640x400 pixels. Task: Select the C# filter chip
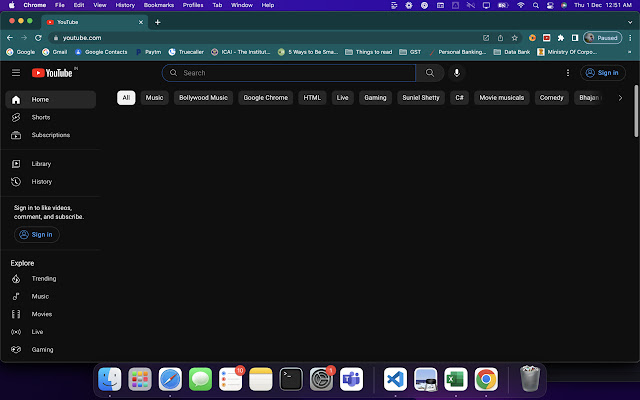[x=459, y=98]
